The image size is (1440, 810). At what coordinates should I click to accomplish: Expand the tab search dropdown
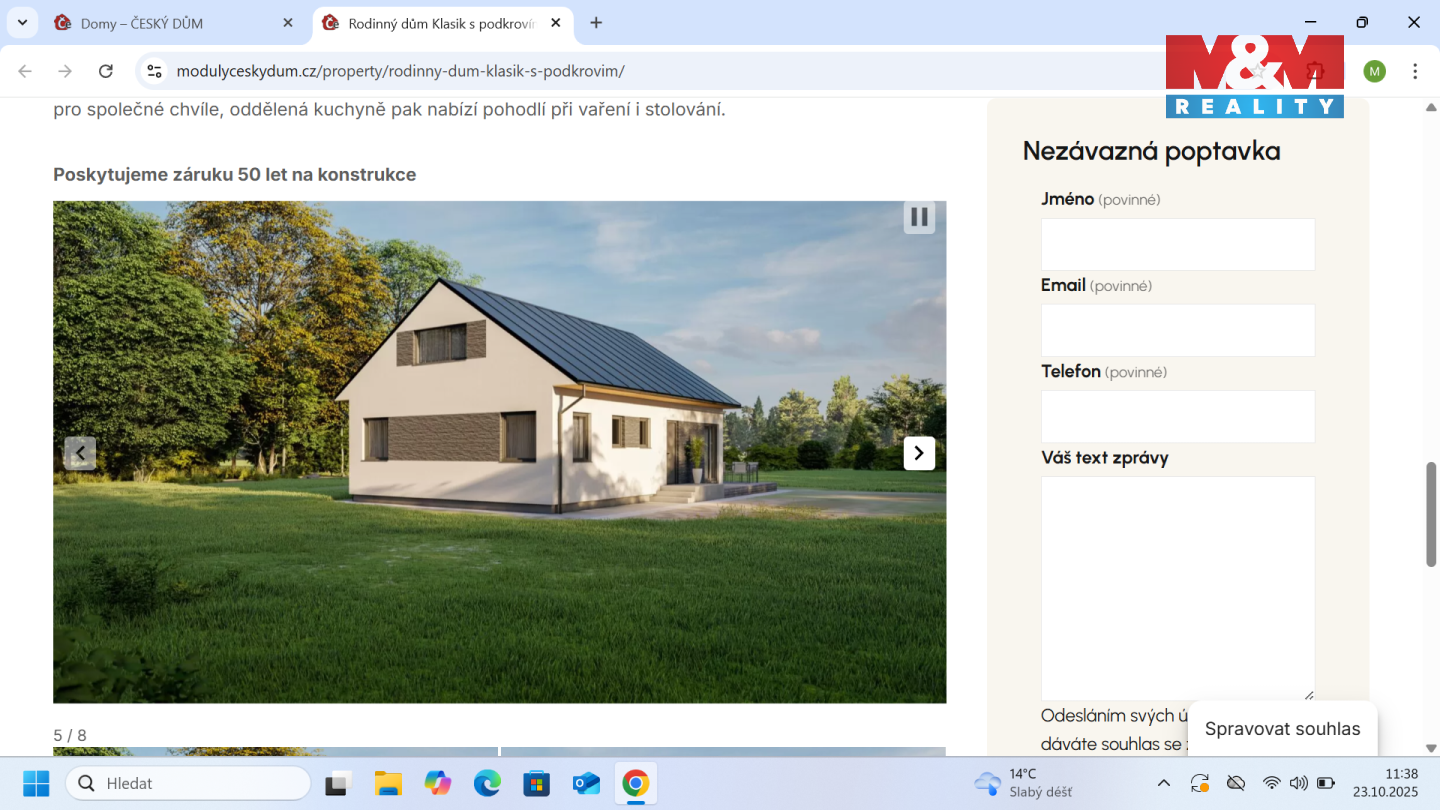(22, 22)
